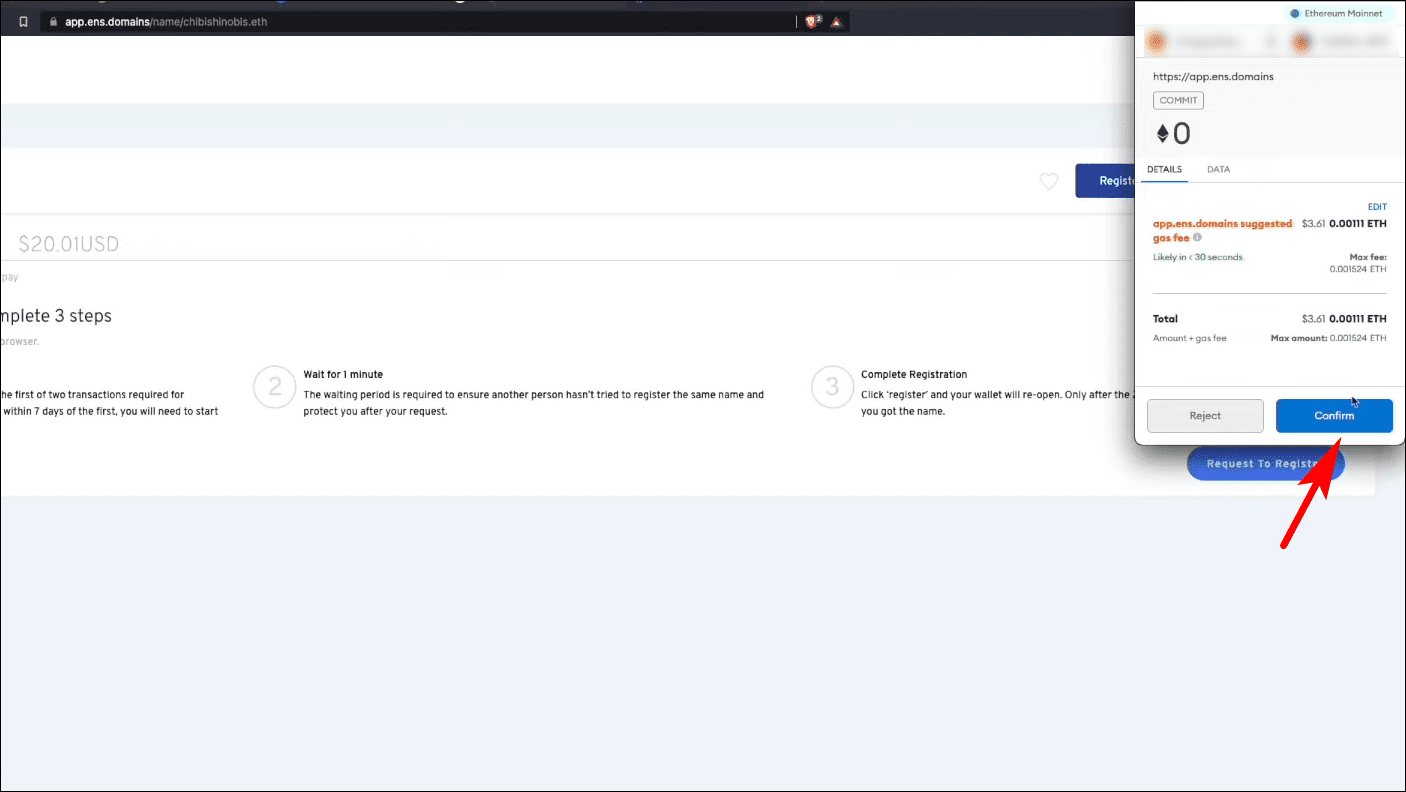The image size is (1406, 792).
Task: Click the 'Total' label in MetaMask
Action: click(x=1165, y=319)
